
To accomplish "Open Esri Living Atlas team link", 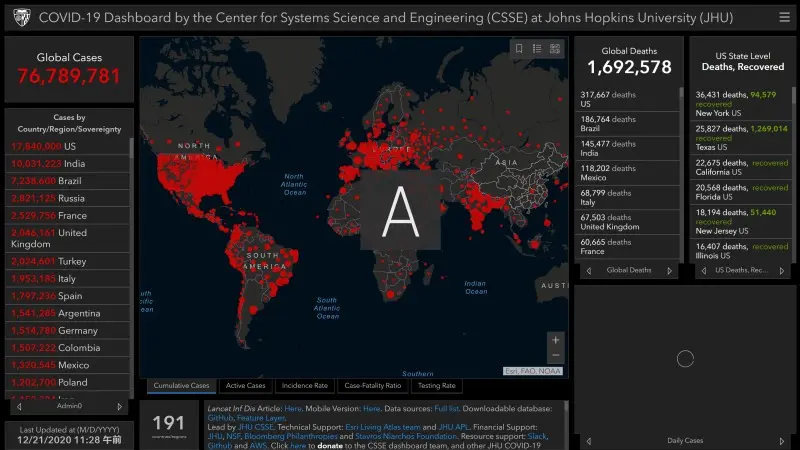I will (x=383, y=427).
